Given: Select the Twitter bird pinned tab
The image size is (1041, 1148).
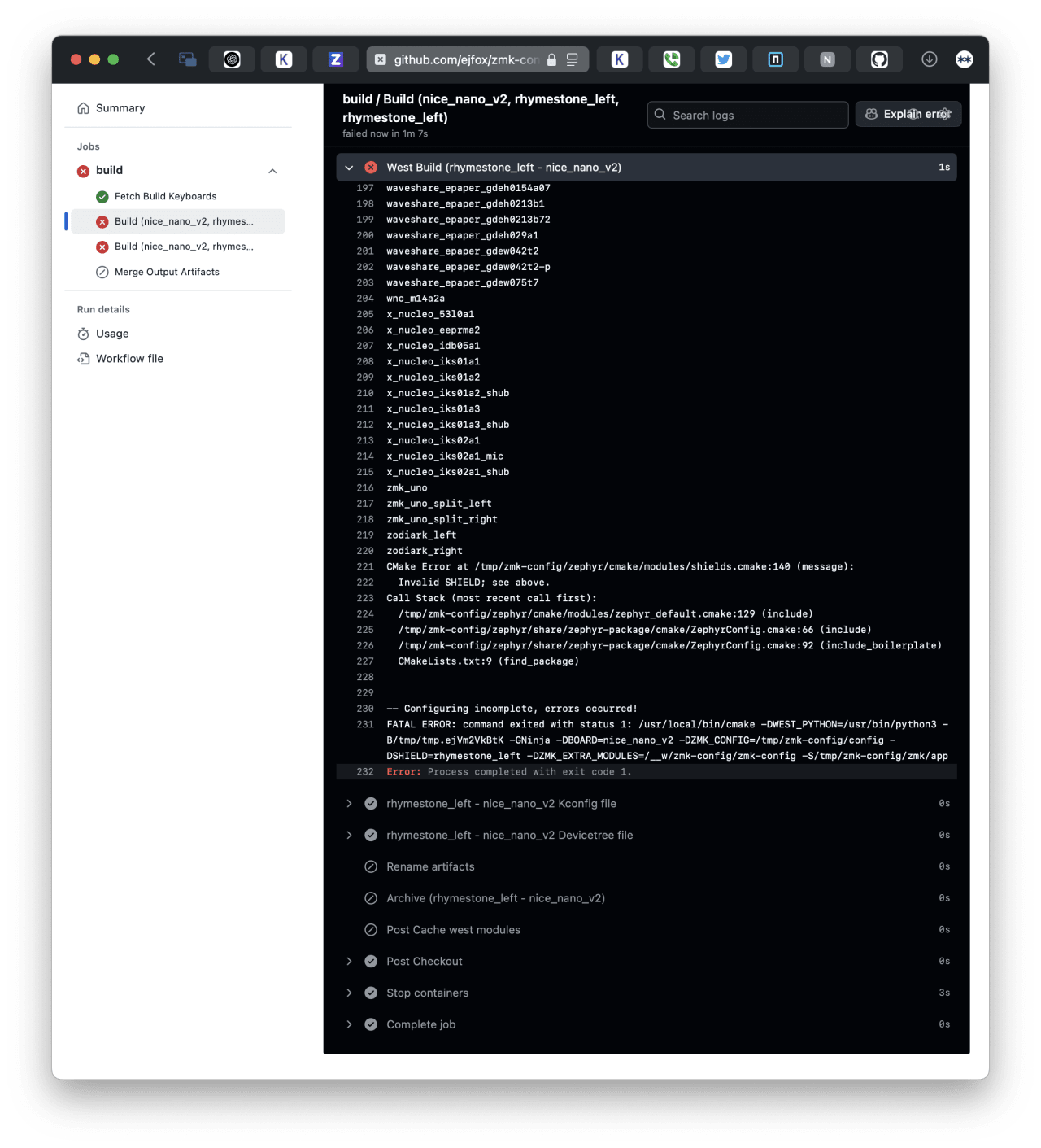Looking at the screenshot, I should (x=723, y=59).
